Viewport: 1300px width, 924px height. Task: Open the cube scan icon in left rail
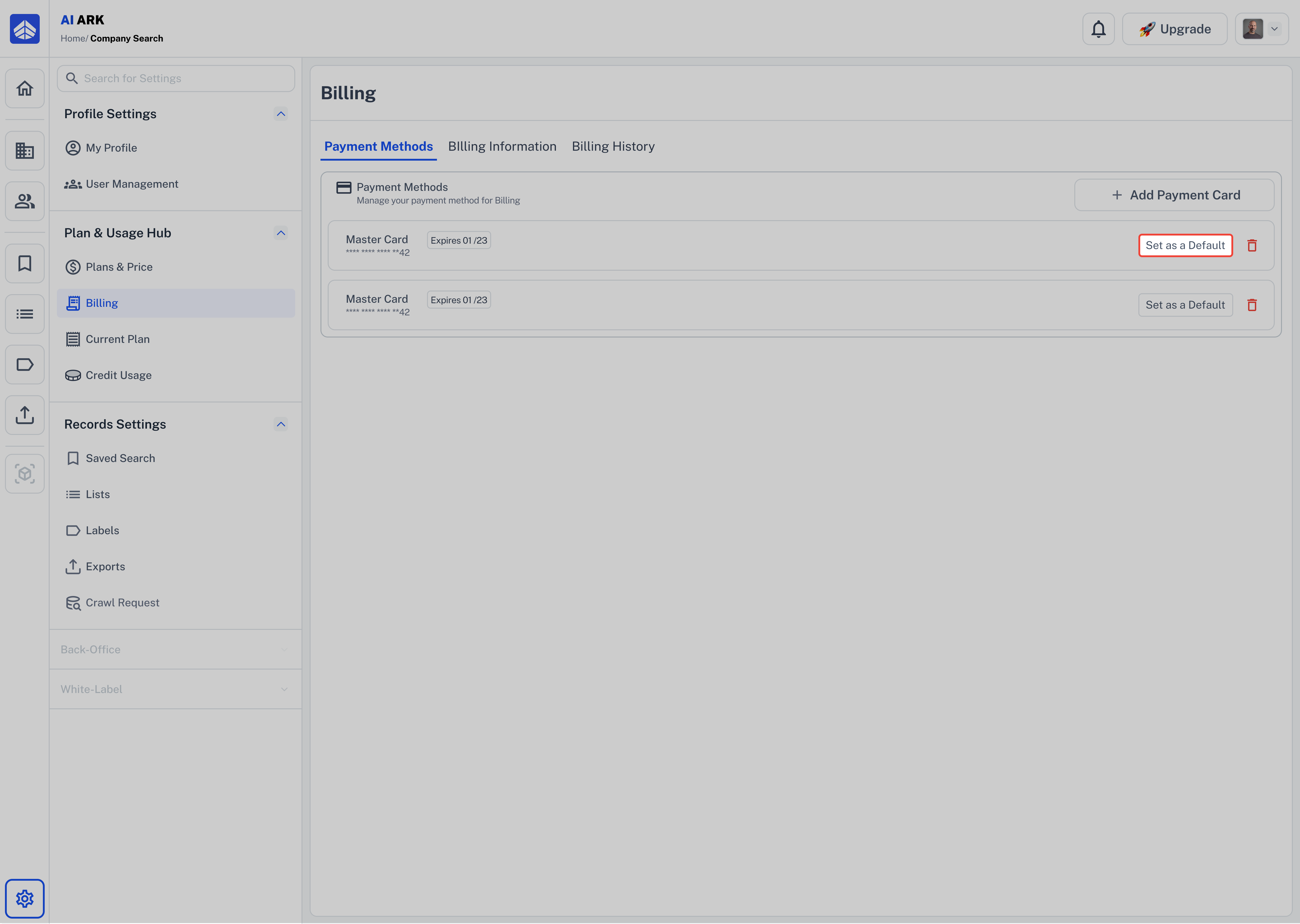pyautogui.click(x=24, y=473)
